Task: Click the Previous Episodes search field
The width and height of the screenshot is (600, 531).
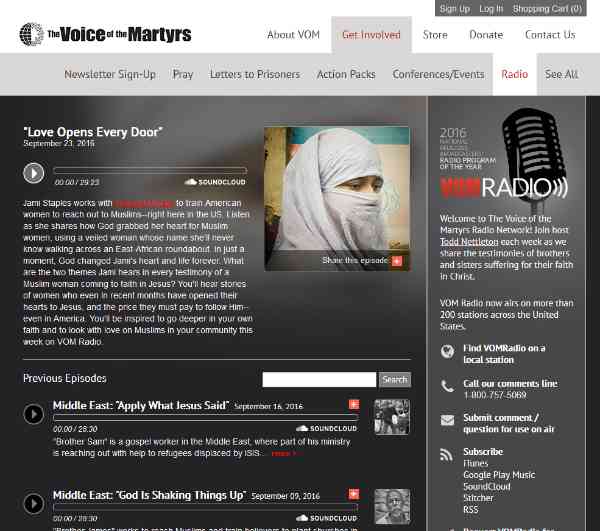Action: [x=319, y=380]
